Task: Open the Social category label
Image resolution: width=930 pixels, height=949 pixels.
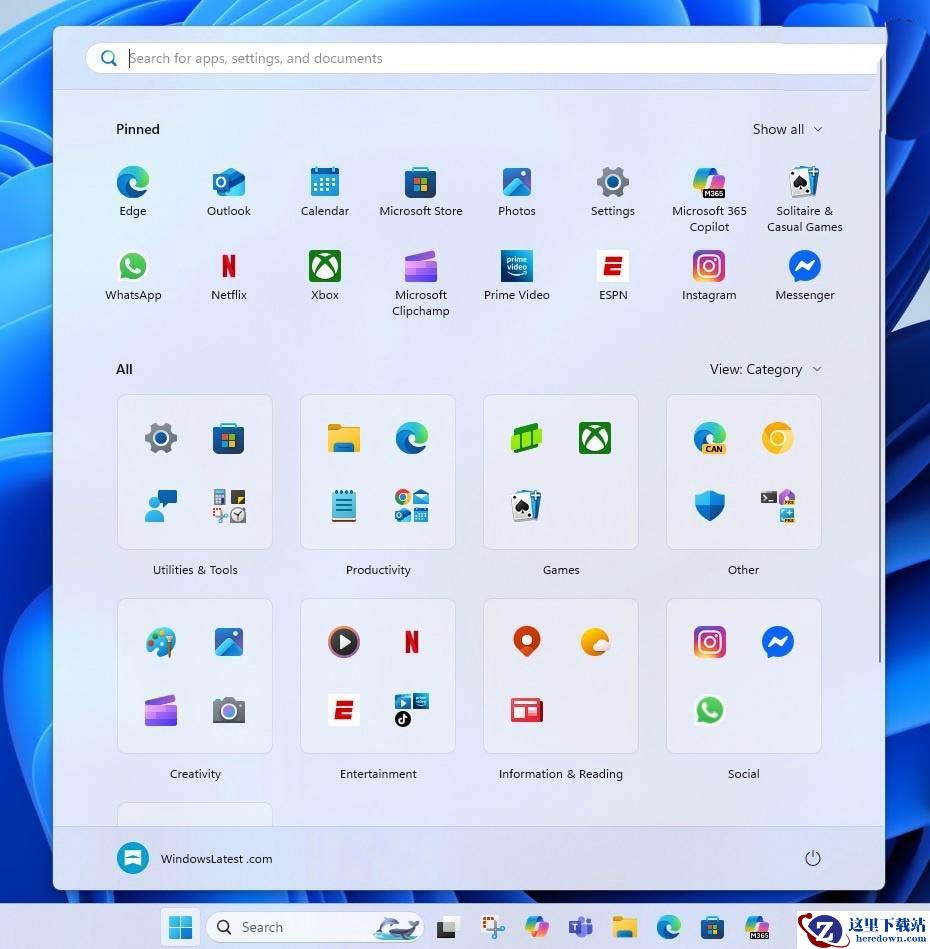Action: tap(743, 773)
